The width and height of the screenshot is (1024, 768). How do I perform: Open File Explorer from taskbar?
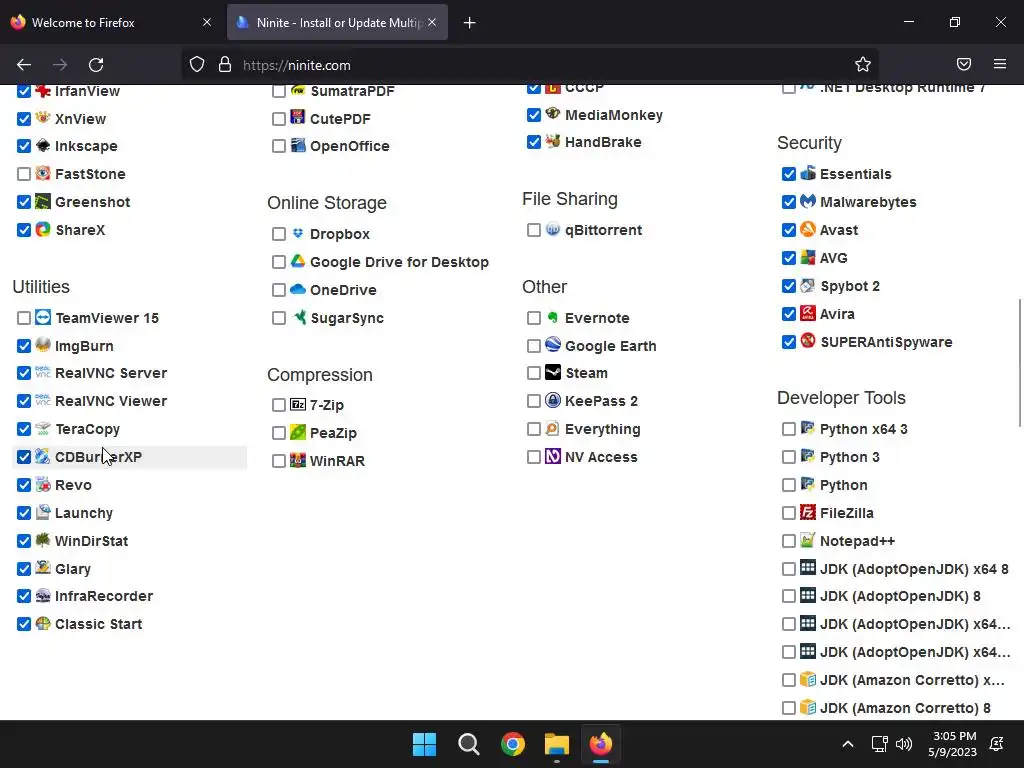tap(557, 744)
